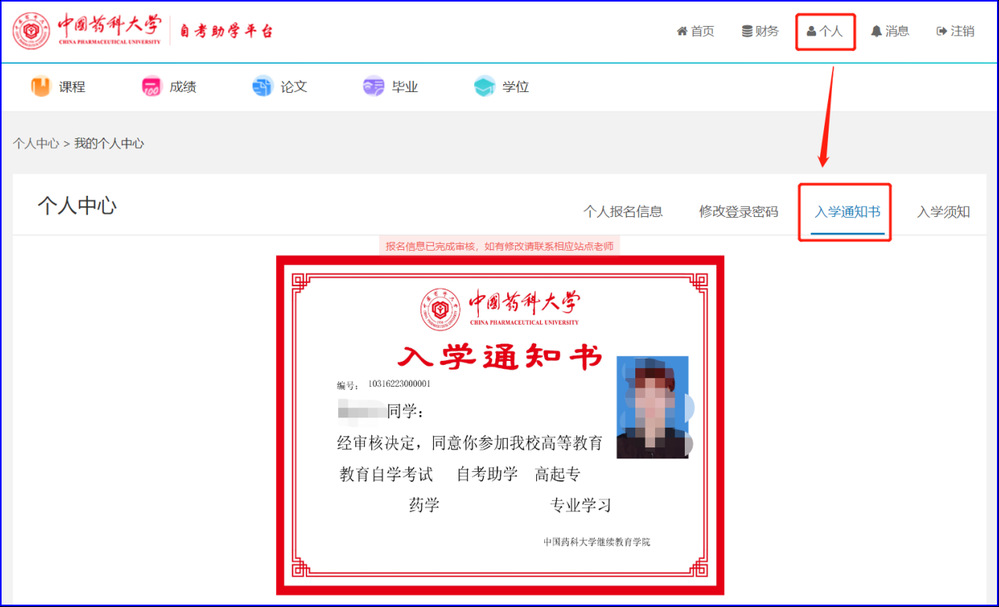Open the 课程 course text label
The width and height of the screenshot is (999, 607).
[x=72, y=87]
